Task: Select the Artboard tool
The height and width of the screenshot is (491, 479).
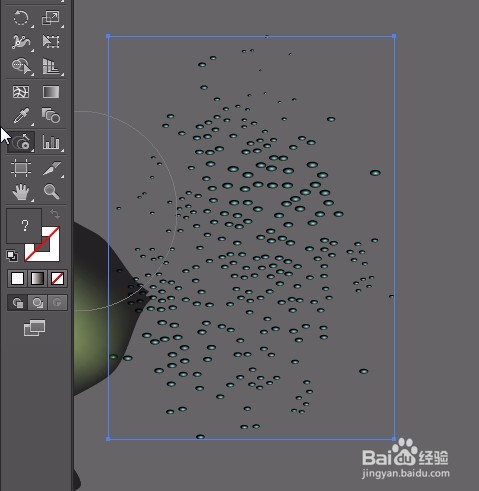Action: pos(21,167)
